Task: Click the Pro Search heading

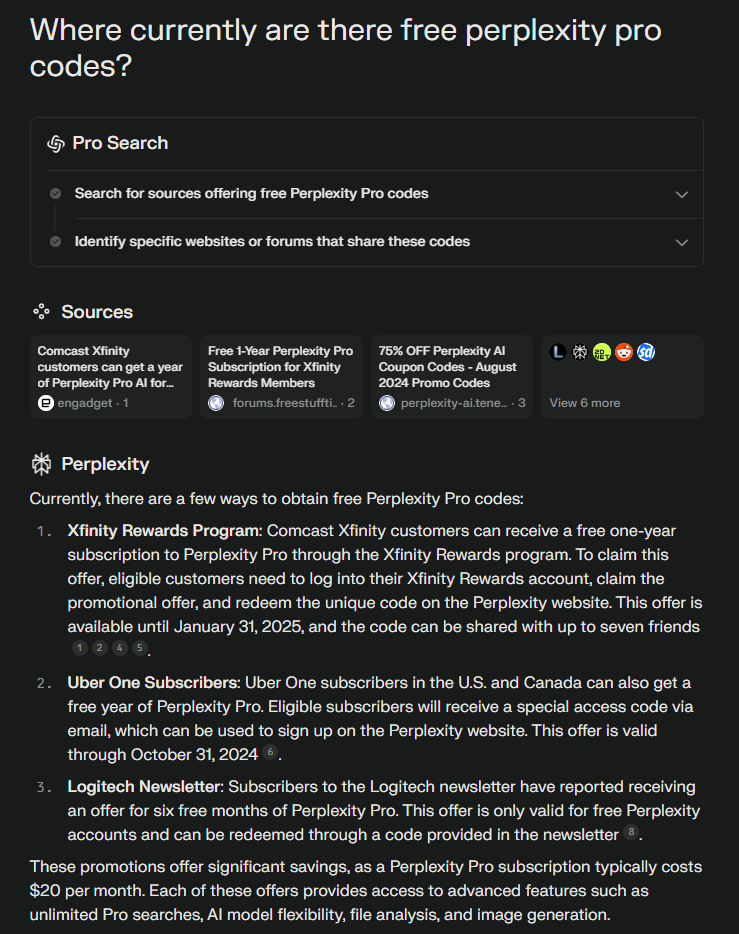Action: (x=120, y=144)
